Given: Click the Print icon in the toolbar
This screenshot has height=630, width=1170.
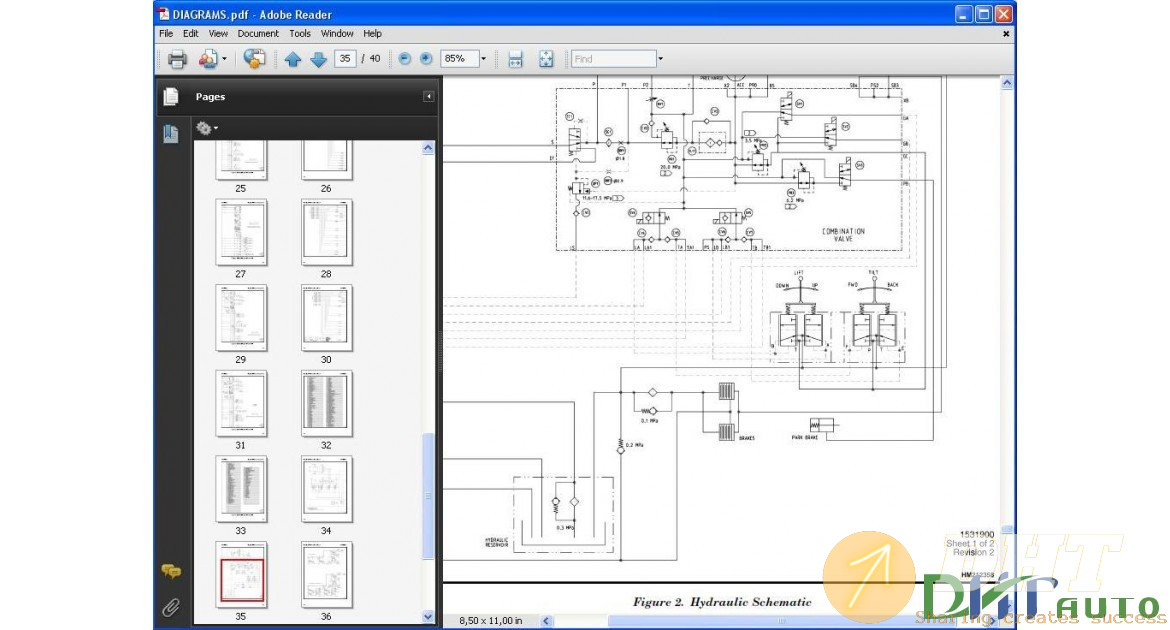Looking at the screenshot, I should pyautogui.click(x=177, y=59).
